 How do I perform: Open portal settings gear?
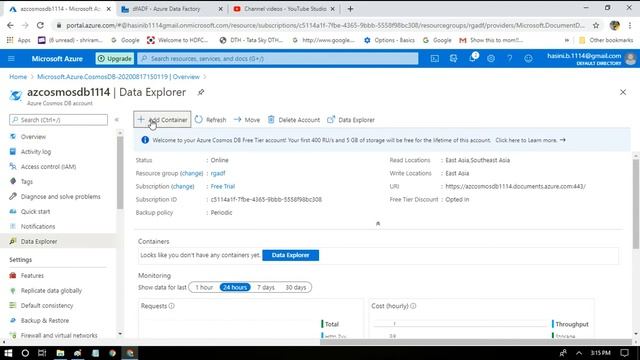click(491, 59)
